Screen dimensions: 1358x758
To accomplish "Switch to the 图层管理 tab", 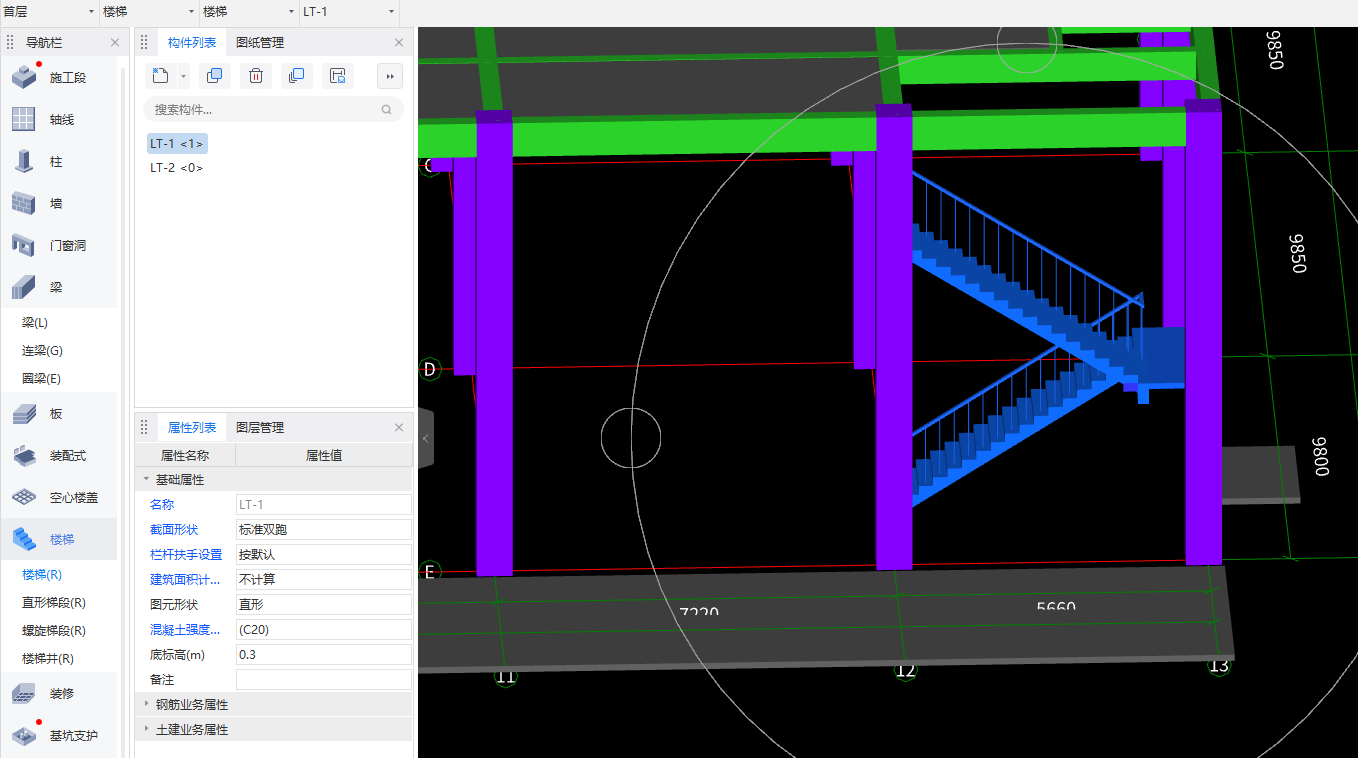I will (260, 427).
